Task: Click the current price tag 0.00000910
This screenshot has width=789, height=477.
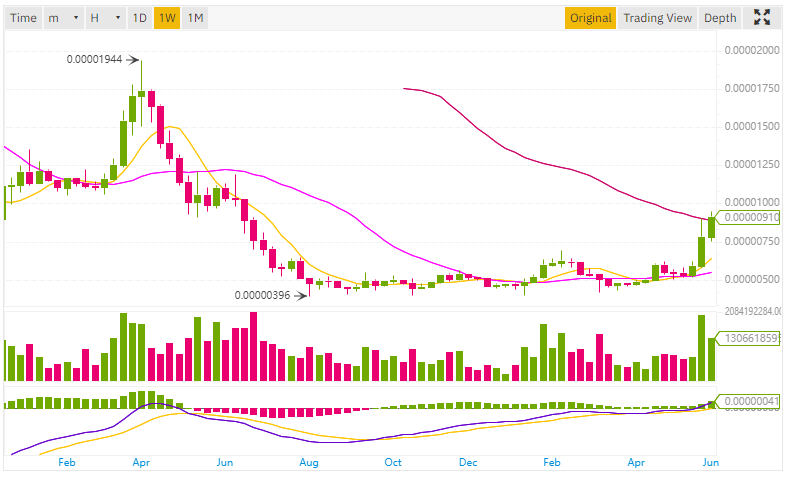Action: 748,217
